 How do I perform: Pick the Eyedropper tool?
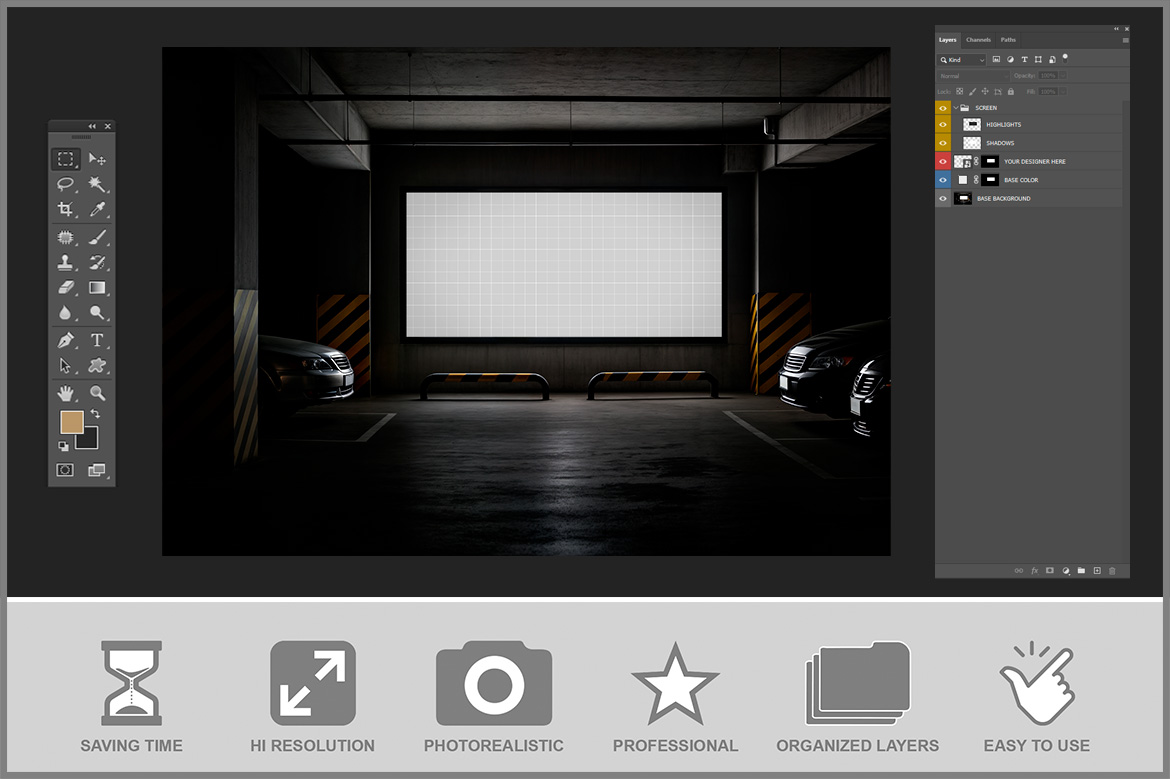tap(97, 210)
